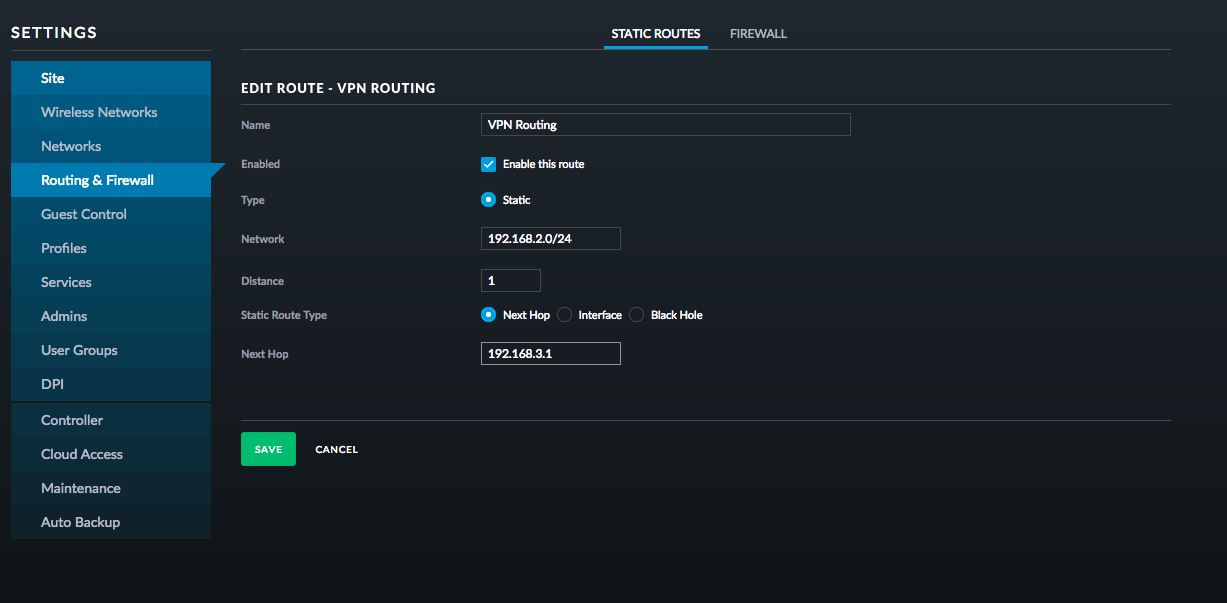Select Interface as static route type
Image resolution: width=1227 pixels, height=603 pixels.
565,315
